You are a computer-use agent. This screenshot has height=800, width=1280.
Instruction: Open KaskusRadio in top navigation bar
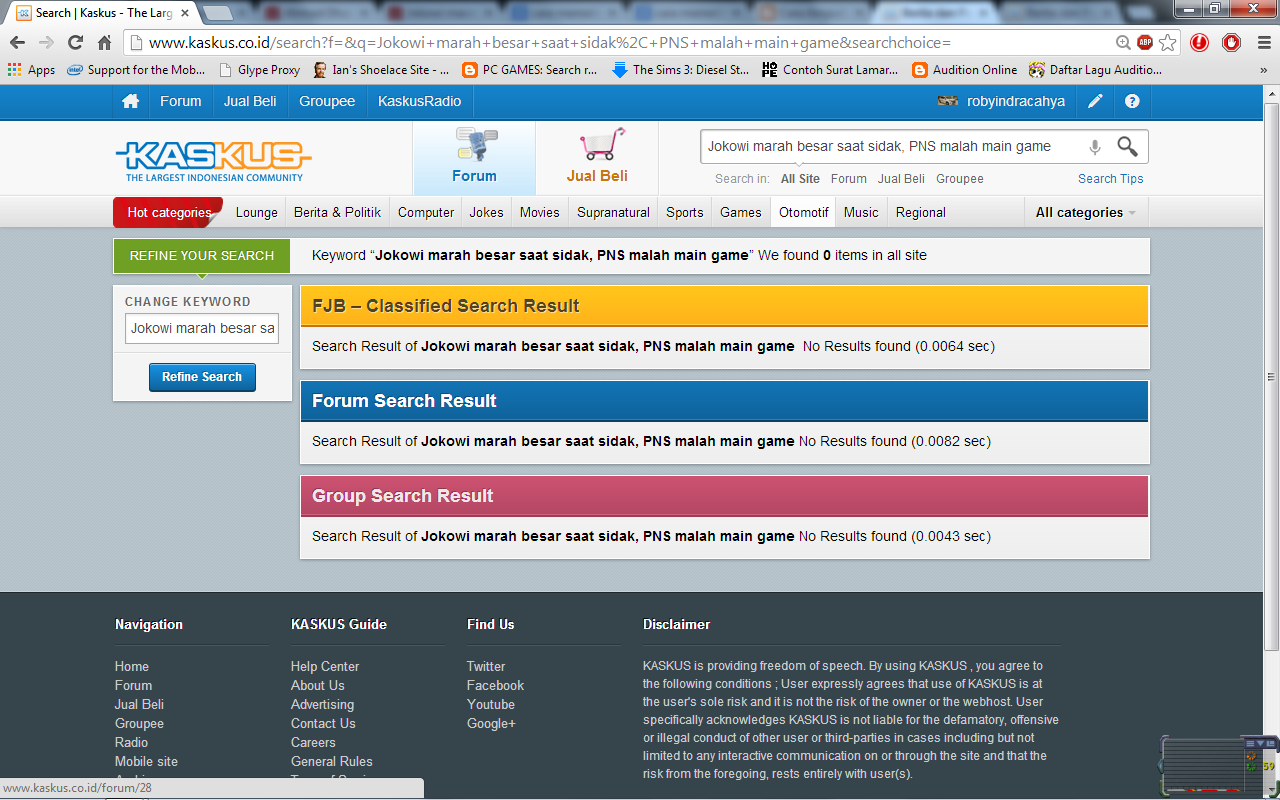[x=420, y=101]
